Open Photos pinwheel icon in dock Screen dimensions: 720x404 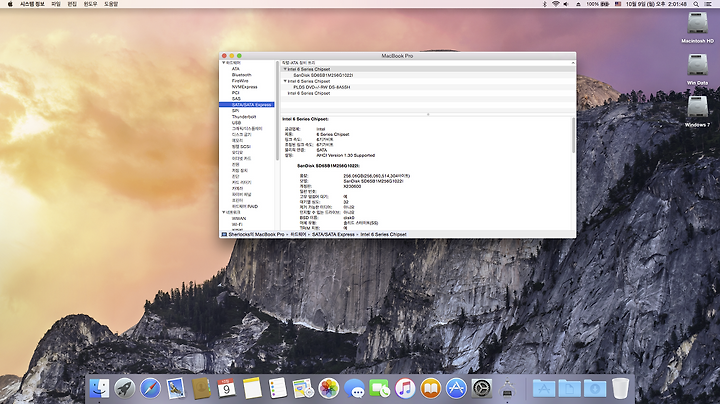(329, 388)
